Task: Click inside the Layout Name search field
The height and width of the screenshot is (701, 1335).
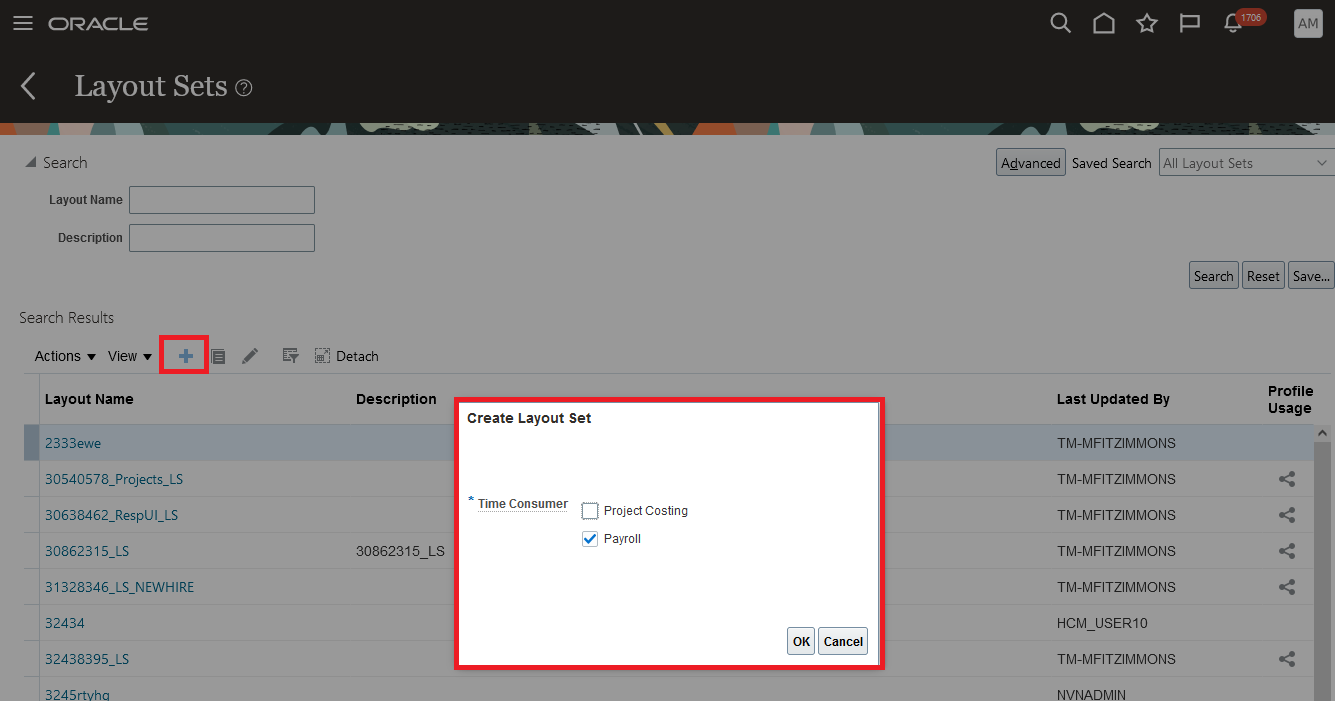Action: pos(221,199)
